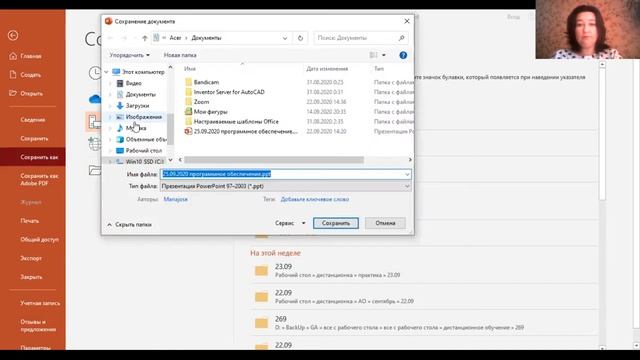
Task: Sort by the Имя column header
Action: tap(190, 69)
